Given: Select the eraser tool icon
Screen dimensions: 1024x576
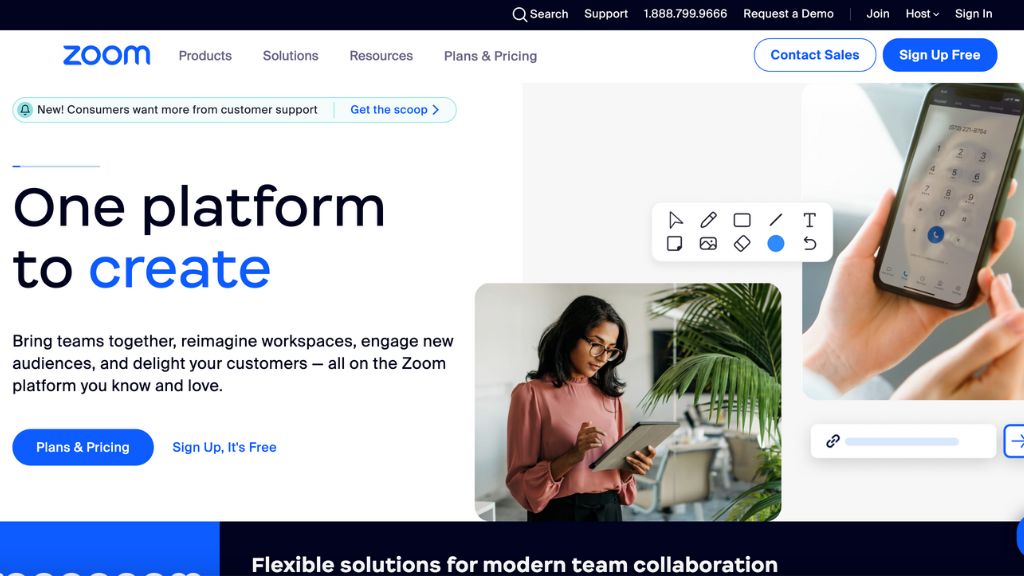Looking at the screenshot, I should 742,244.
